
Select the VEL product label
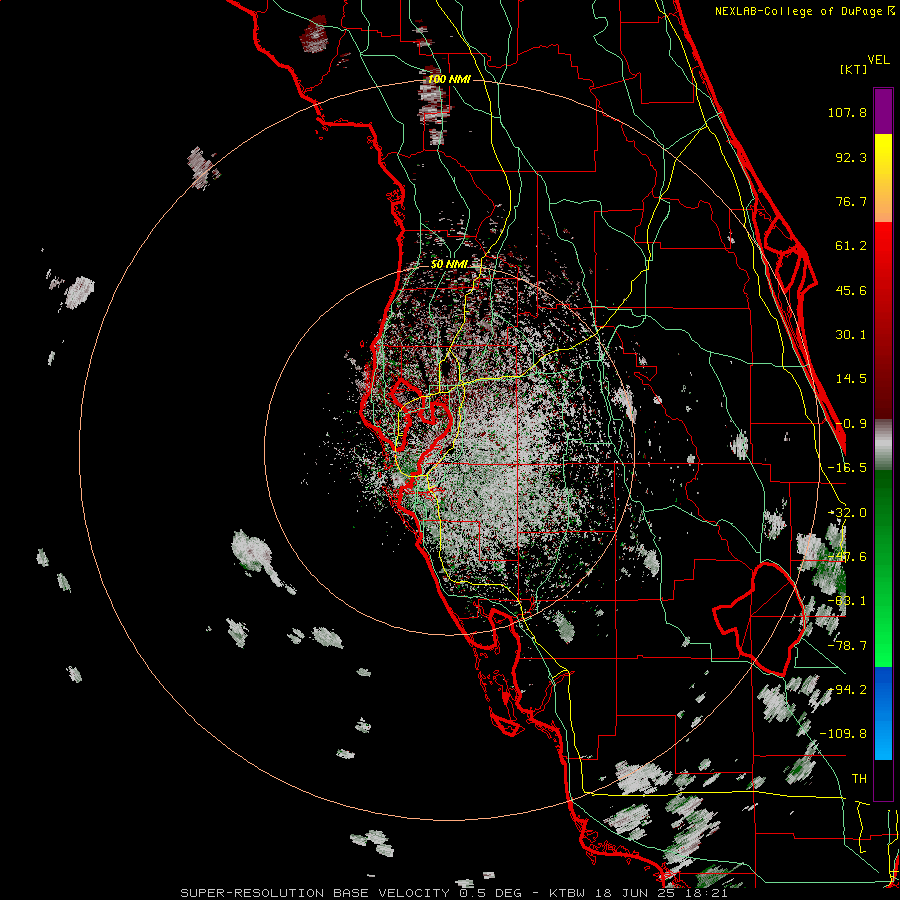(x=878, y=60)
